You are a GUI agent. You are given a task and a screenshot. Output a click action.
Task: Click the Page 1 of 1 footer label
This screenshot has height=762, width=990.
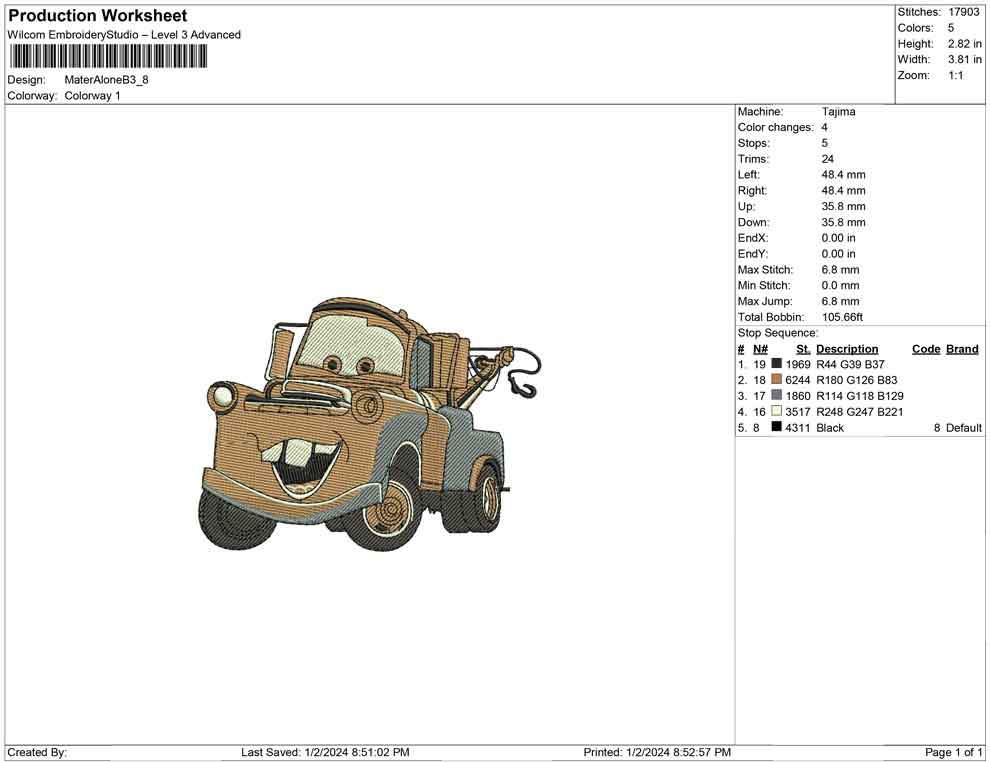coord(953,752)
